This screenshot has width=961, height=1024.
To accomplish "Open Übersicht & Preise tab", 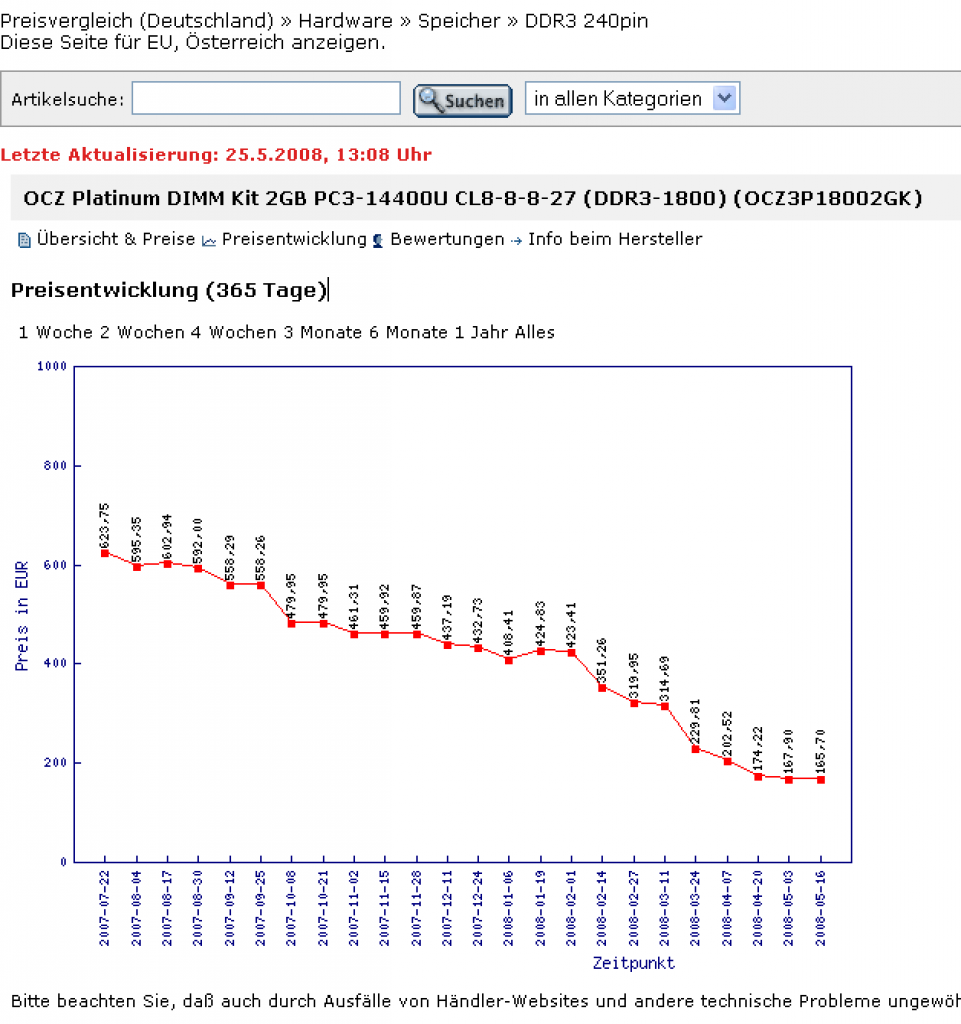I will 116,239.
